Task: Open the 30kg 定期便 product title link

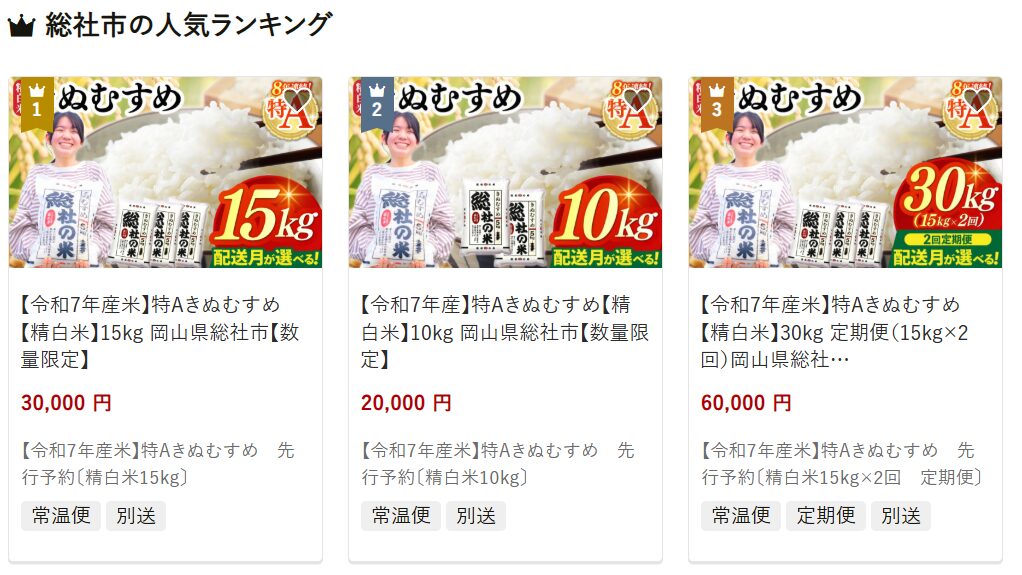Action: pyautogui.click(x=834, y=332)
